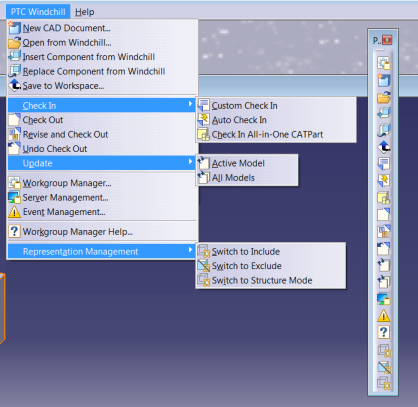Click the Open from Windchill folder icon in the vertical toolbar
This screenshot has height=407, width=418.
[x=384, y=97]
